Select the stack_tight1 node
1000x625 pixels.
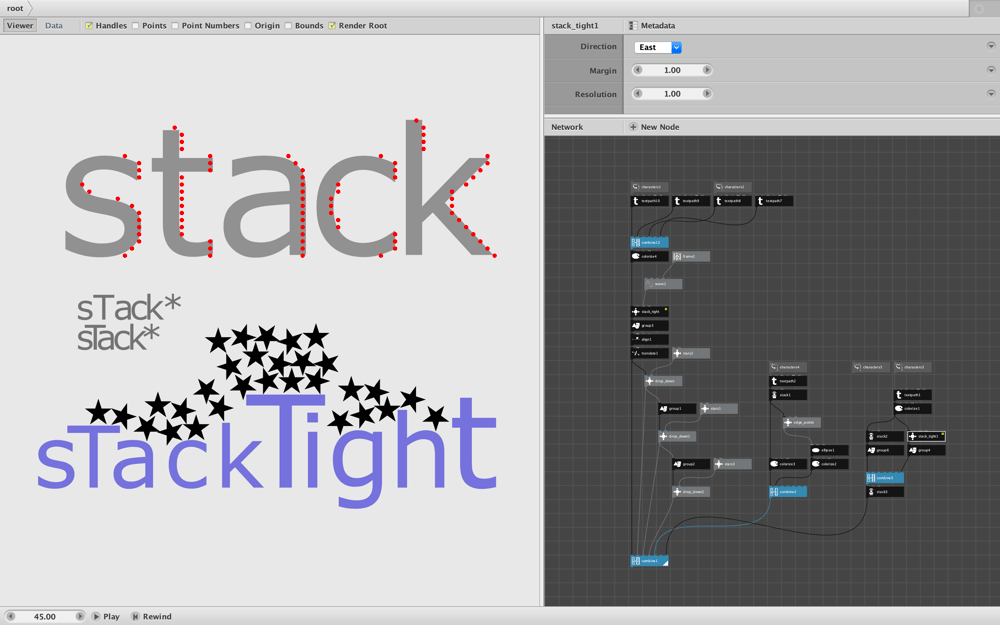926,436
